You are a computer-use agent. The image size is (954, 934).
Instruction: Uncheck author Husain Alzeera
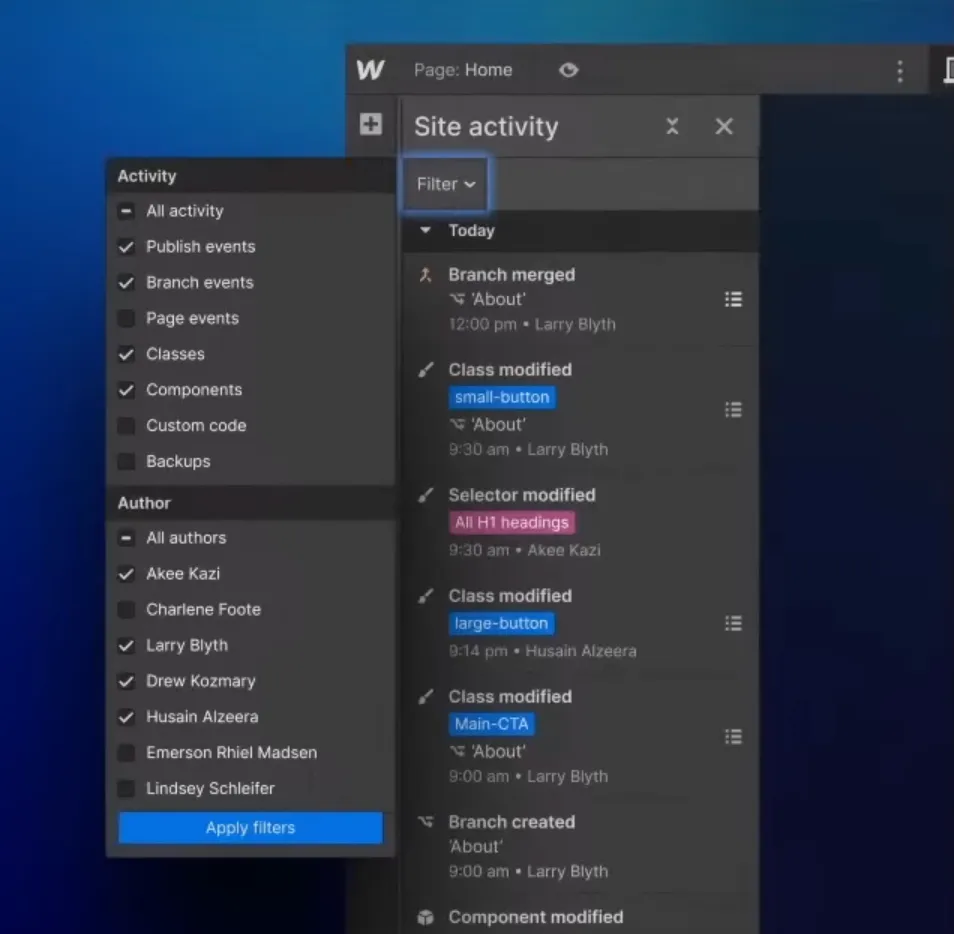tap(126, 717)
